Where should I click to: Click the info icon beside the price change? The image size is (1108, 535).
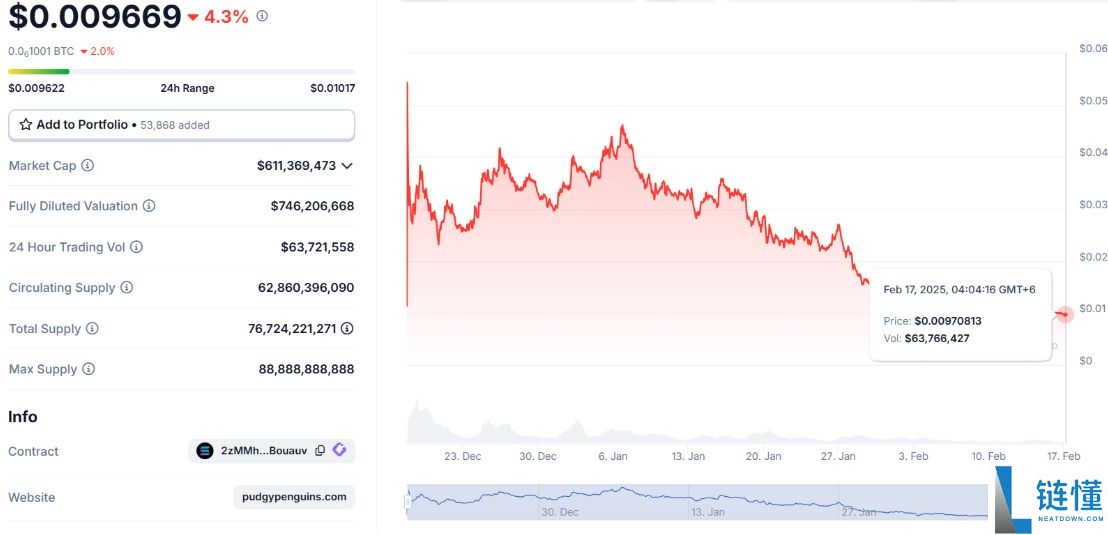[x=262, y=16]
